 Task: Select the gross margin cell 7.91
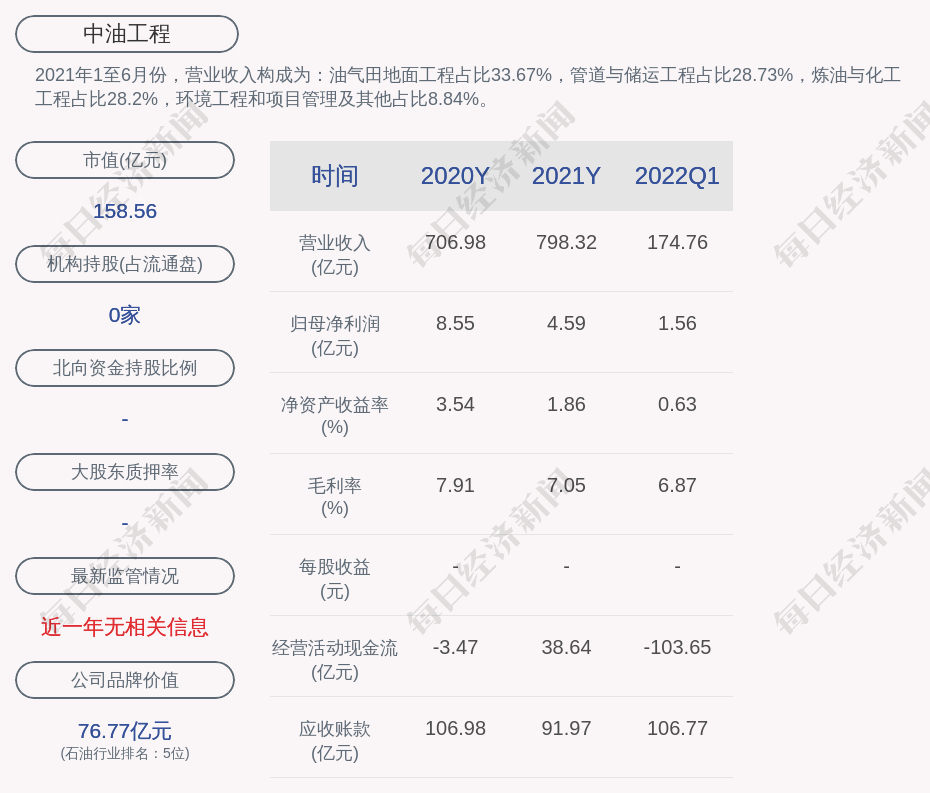point(455,485)
